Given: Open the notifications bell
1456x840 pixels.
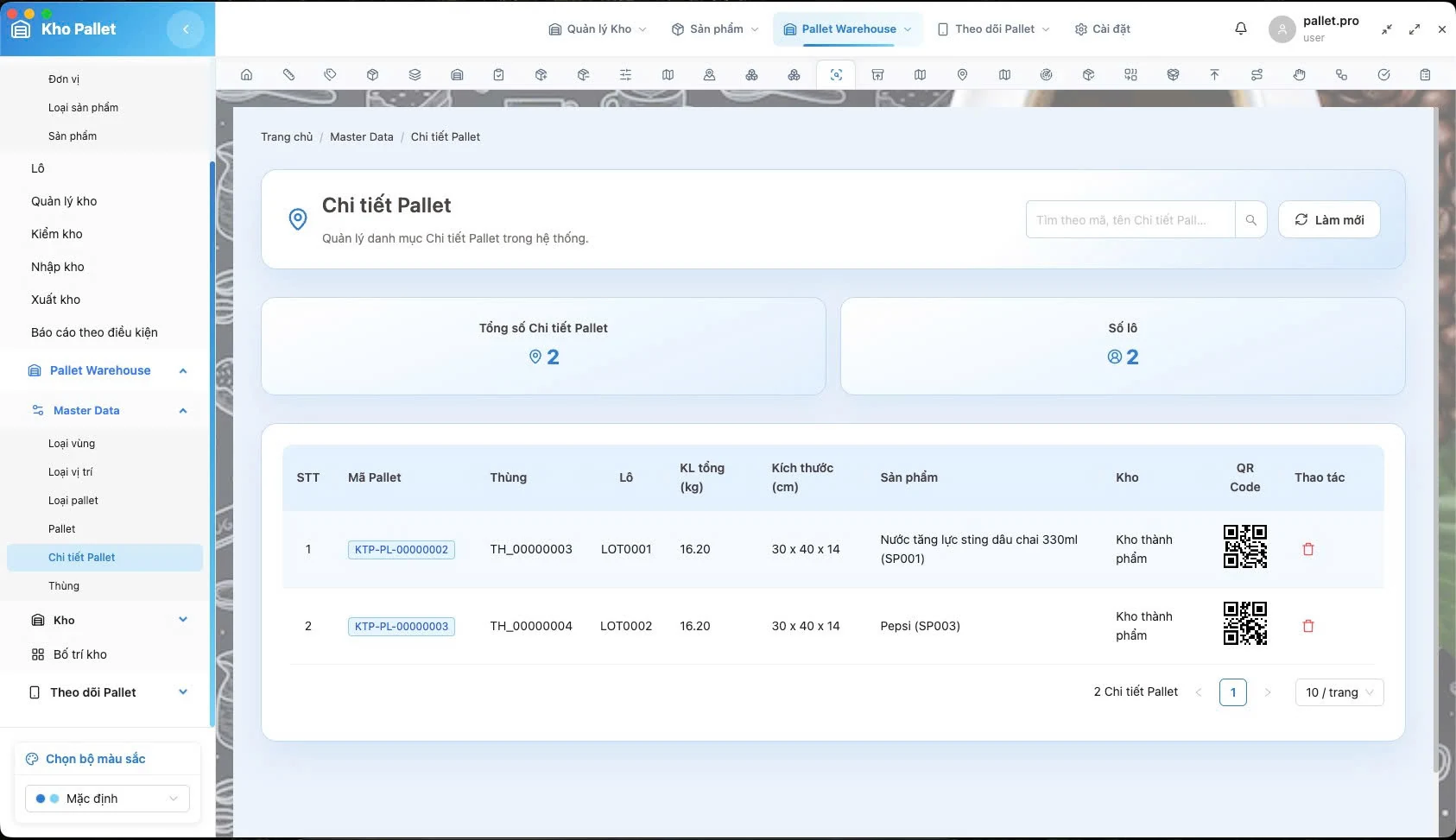Looking at the screenshot, I should [1241, 28].
